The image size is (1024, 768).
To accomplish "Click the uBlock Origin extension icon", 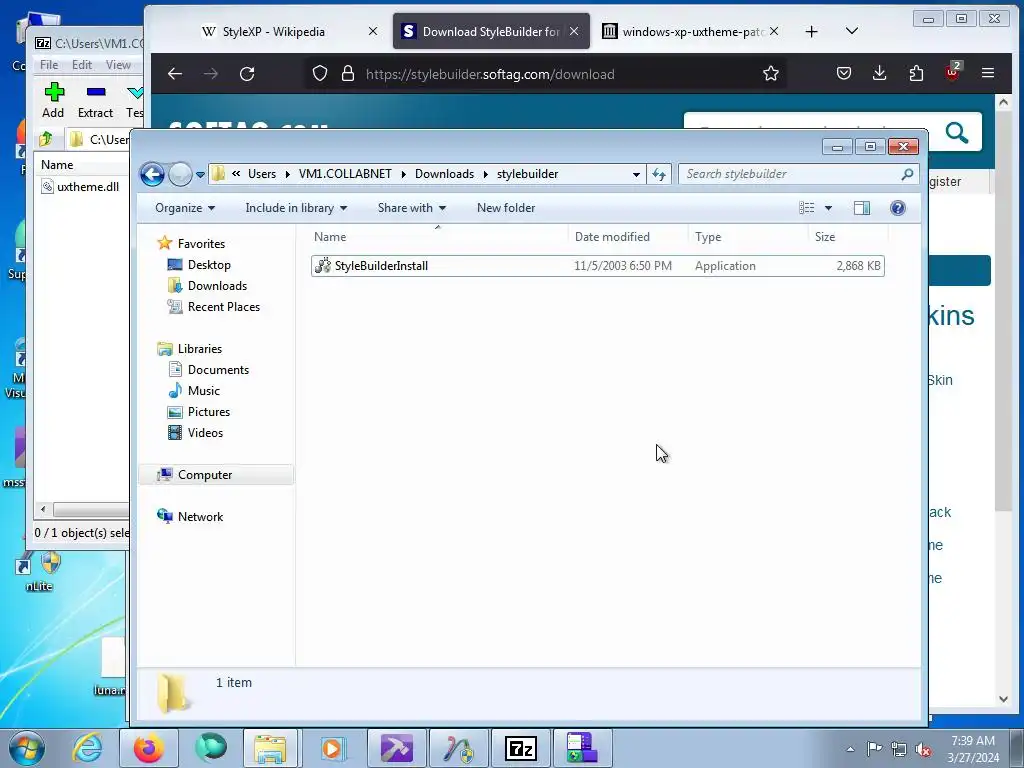I will [953, 72].
